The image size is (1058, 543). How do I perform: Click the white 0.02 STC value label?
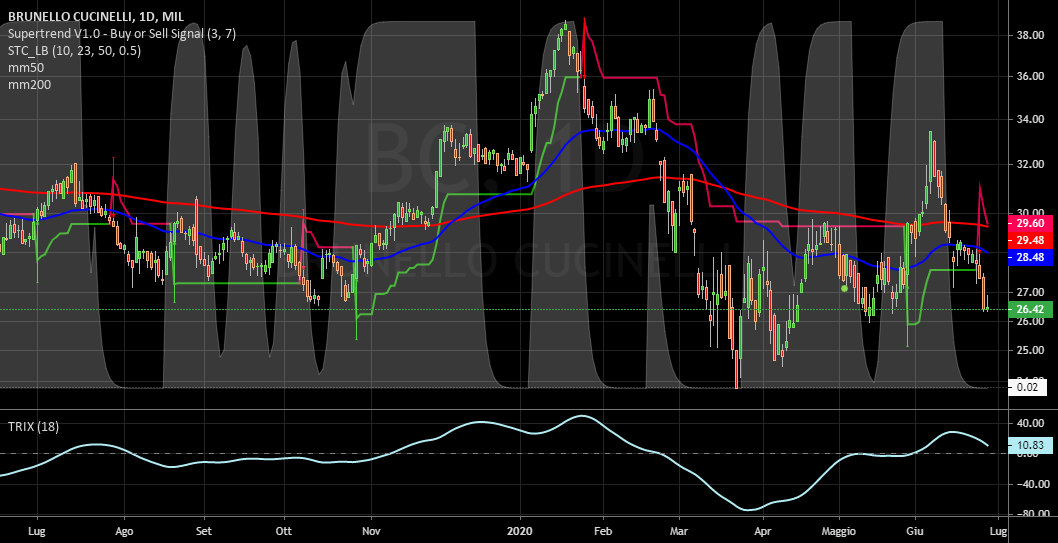1030,388
